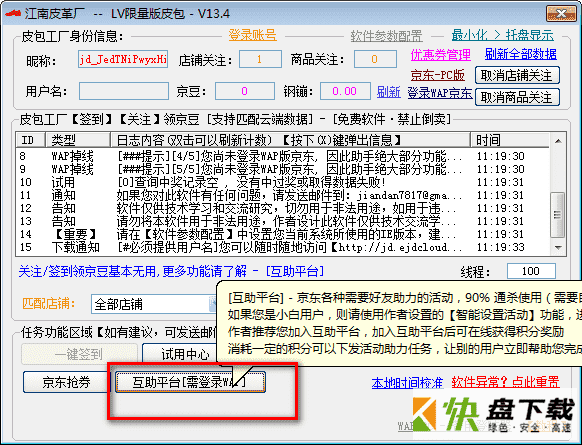Image resolution: width=582 pixels, height=445 pixels.
Task: Open 登录WAP京东 link
Action: tap(440, 92)
